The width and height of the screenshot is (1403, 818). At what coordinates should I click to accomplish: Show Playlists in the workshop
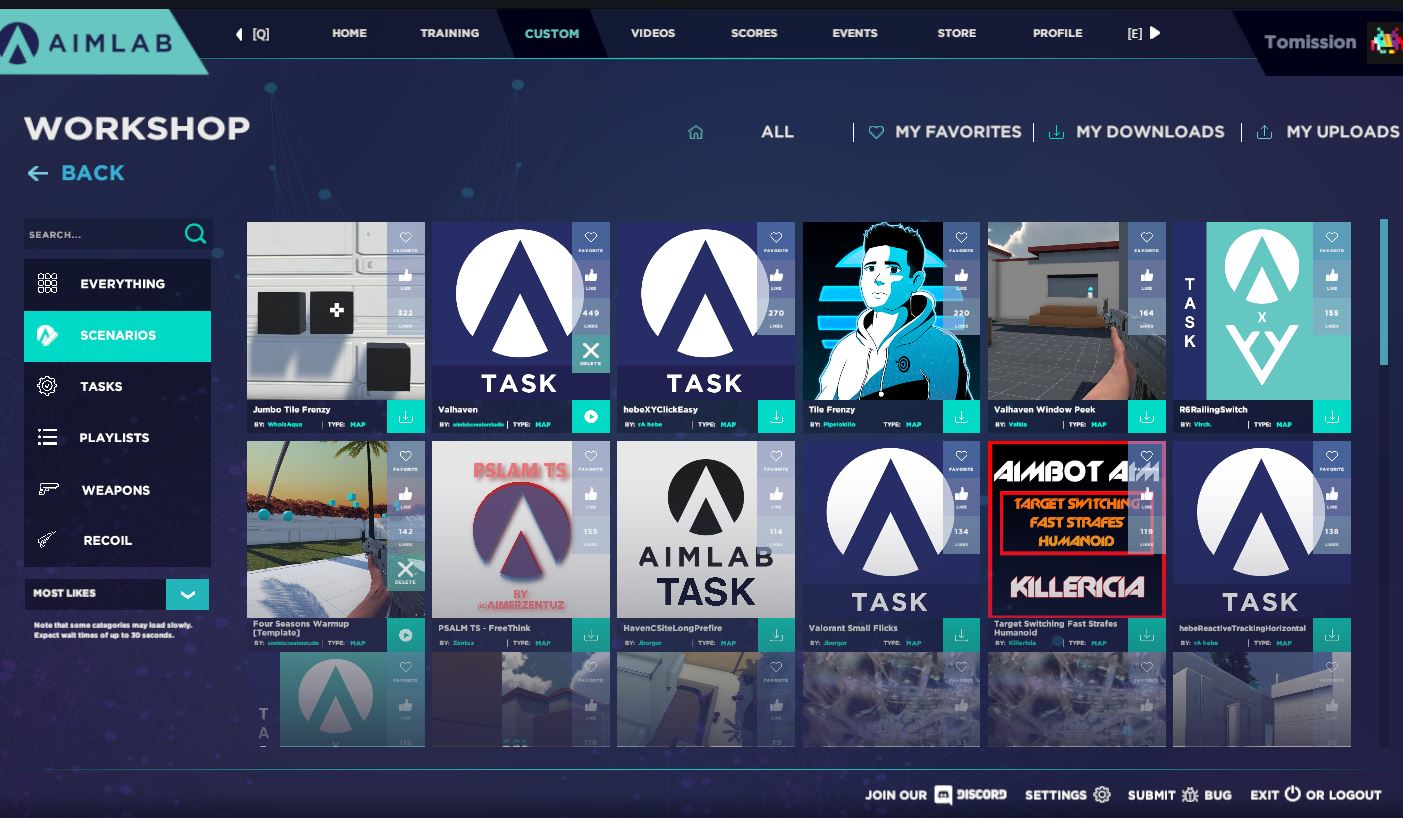117,438
